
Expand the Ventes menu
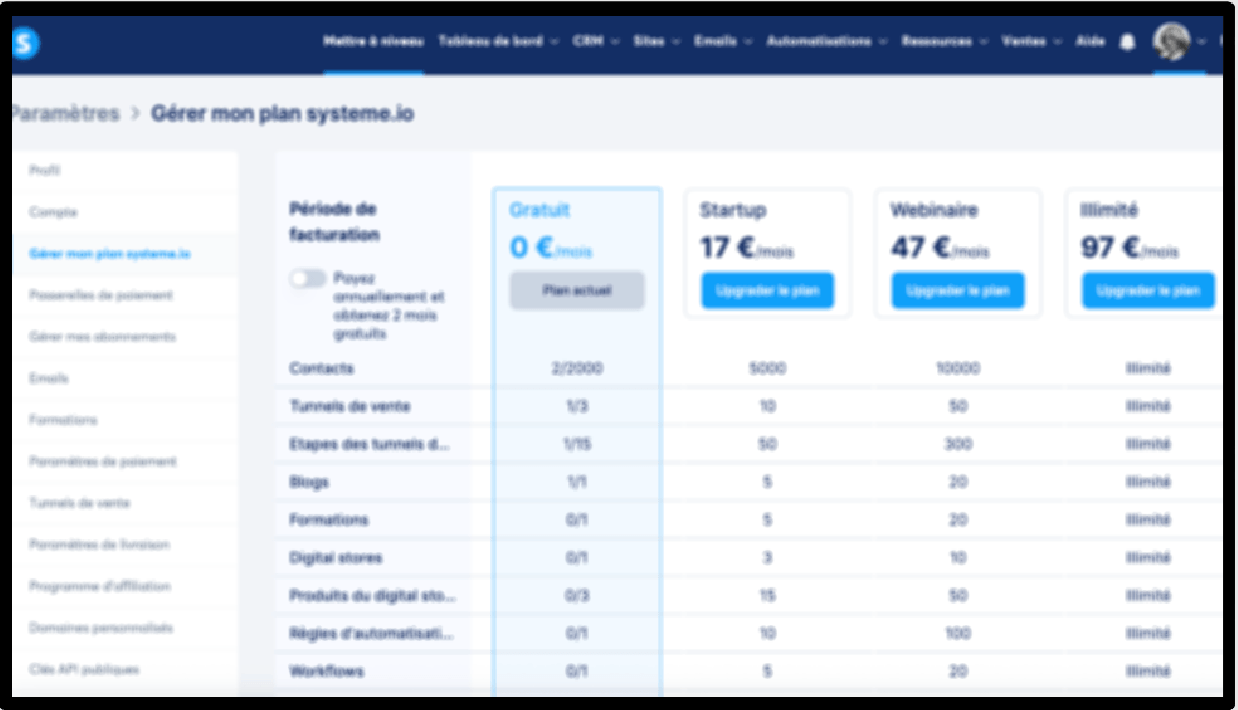pyautogui.click(x=1031, y=41)
